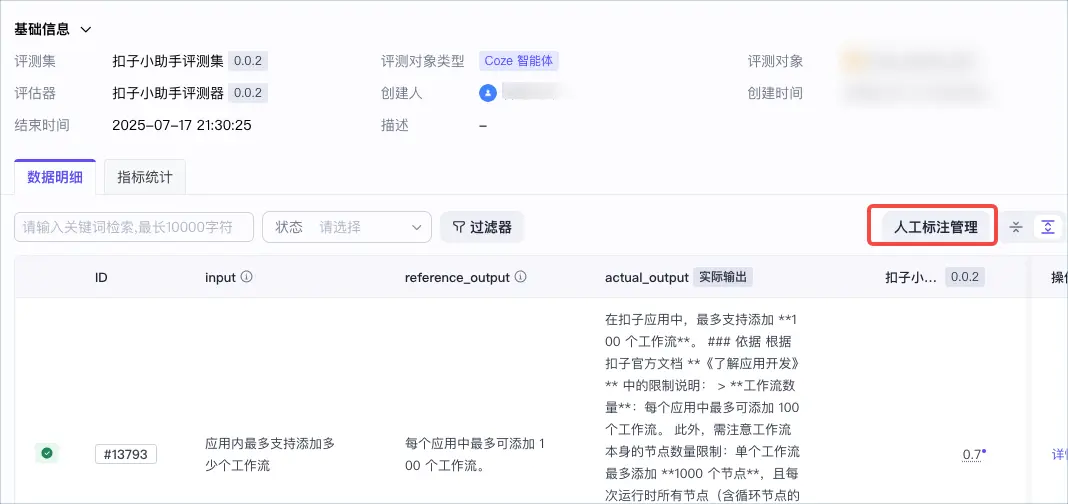The image size is (1068, 504).
Task: Click the creator avatar icon
Action: pyautogui.click(x=488, y=93)
